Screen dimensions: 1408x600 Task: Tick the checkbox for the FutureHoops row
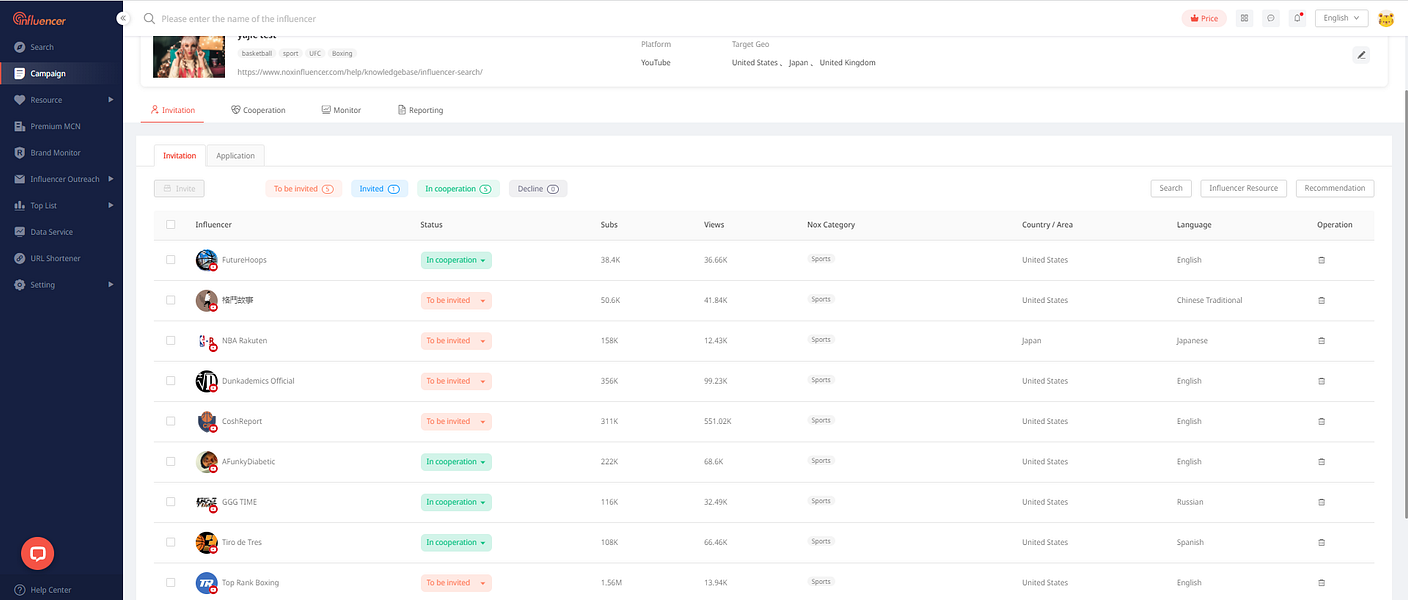(170, 260)
